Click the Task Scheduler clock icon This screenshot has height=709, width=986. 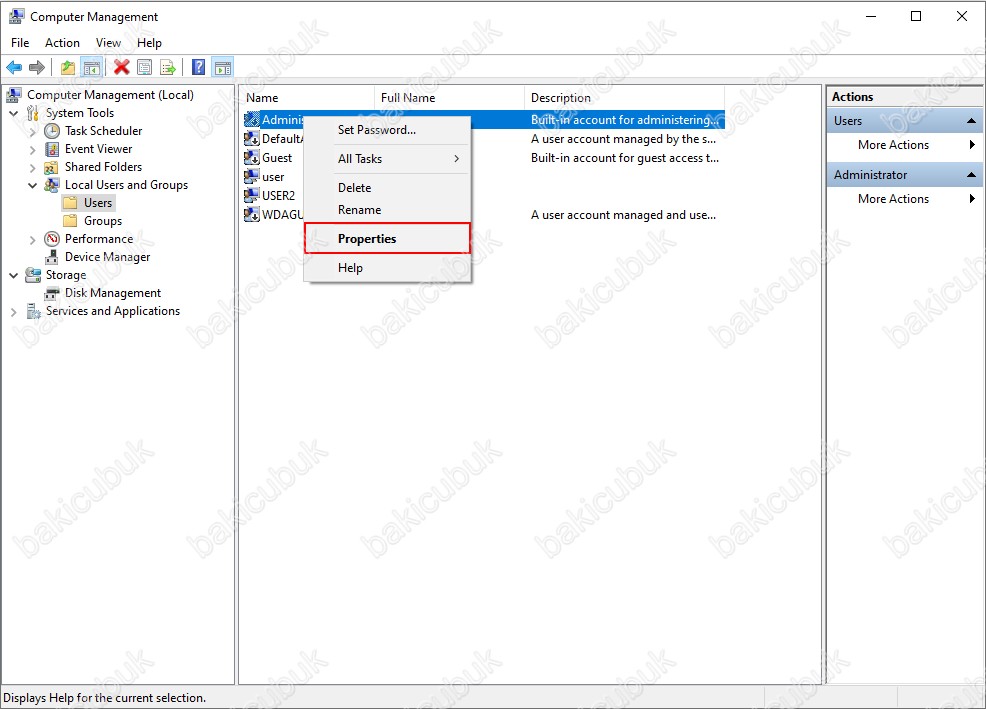pyautogui.click(x=52, y=131)
